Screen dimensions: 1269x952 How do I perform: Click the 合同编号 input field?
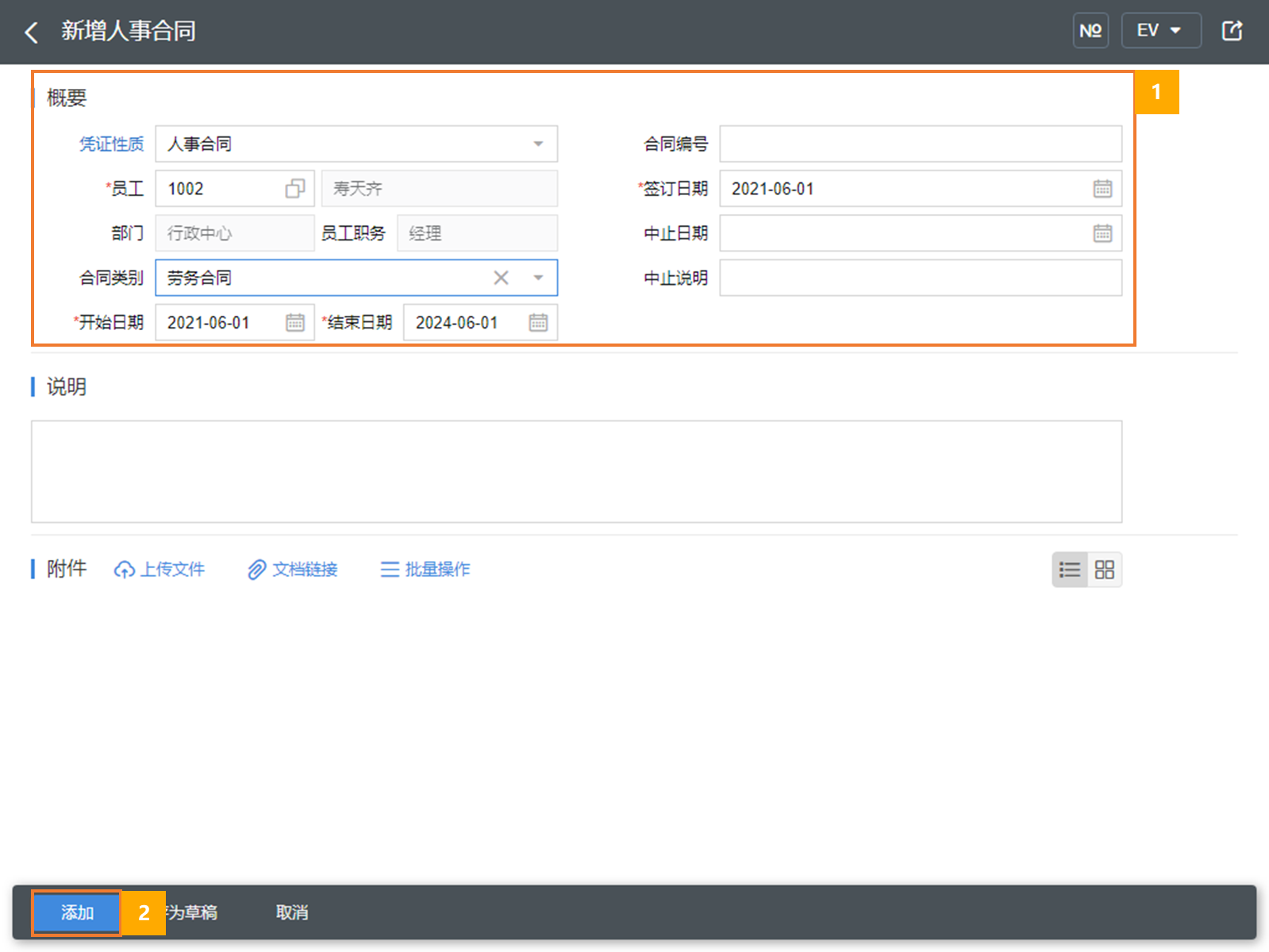[x=921, y=144]
